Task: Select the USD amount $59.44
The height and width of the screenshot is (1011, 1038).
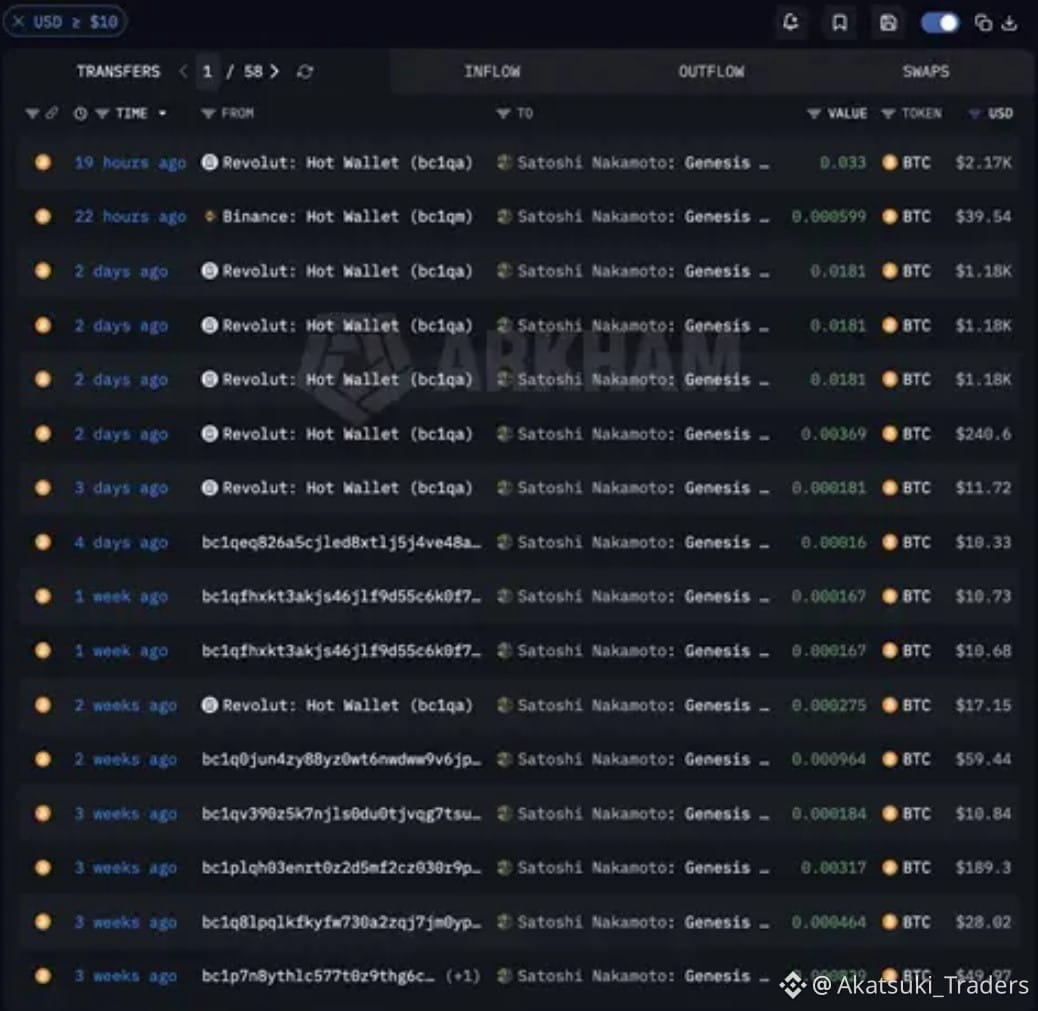Action: click(983, 759)
